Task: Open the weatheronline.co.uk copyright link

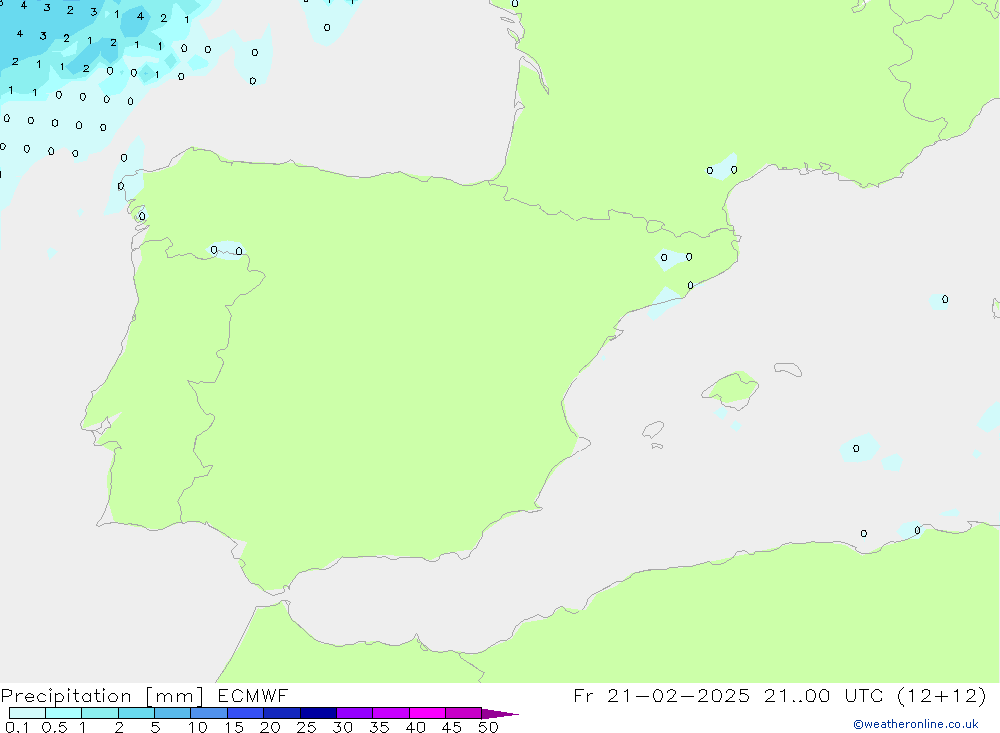Action: 916,724
